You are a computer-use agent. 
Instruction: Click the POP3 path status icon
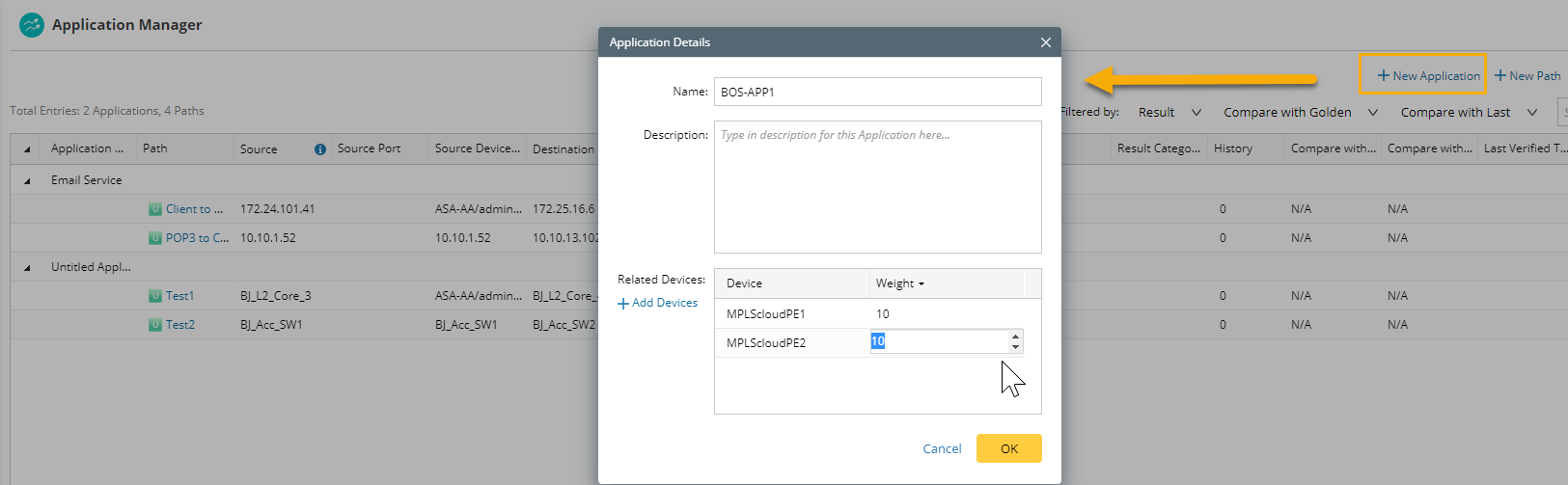click(x=154, y=238)
